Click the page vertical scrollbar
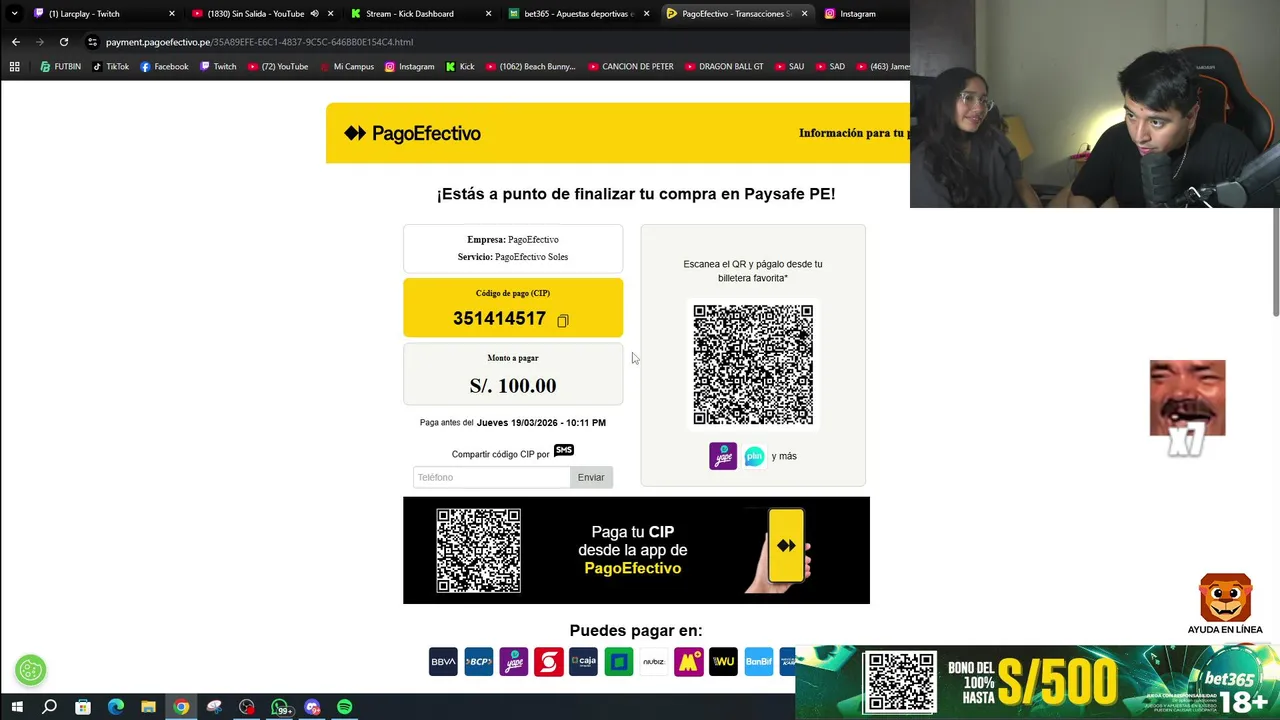This screenshot has width=1280, height=720. pos(1275,260)
